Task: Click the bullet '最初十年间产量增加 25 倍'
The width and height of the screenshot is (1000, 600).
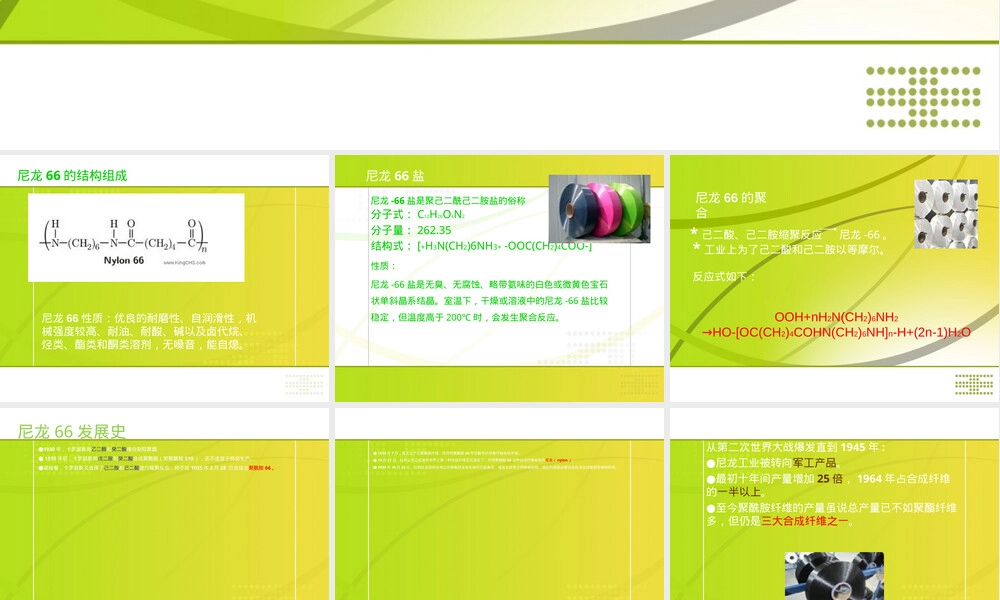Action: (x=828, y=485)
